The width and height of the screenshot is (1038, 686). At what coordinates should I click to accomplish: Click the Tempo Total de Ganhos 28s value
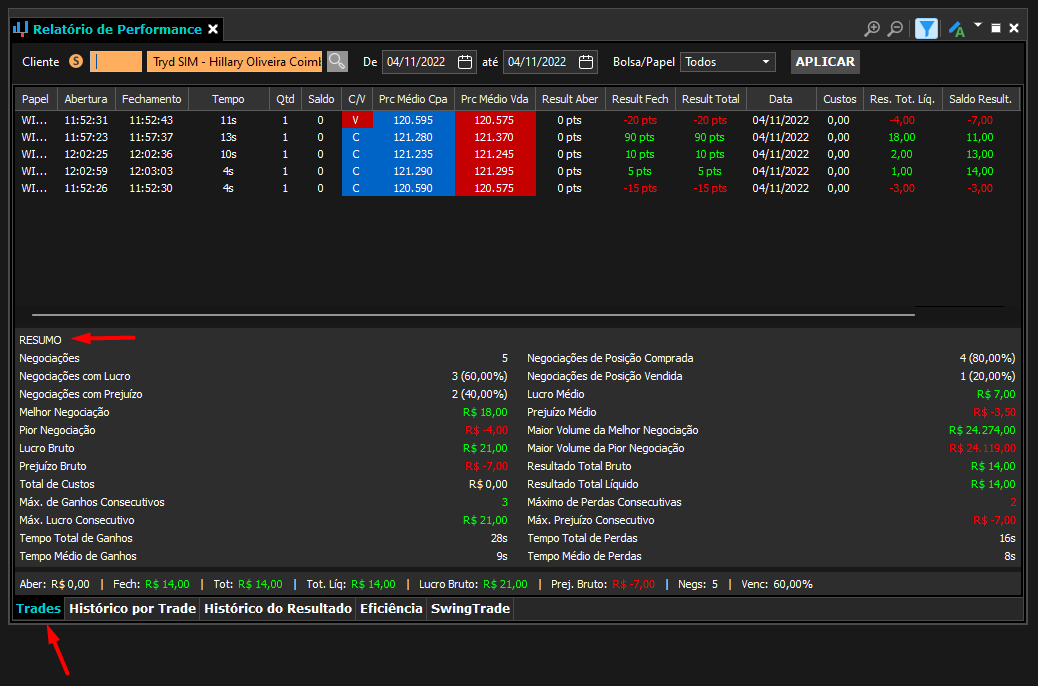[x=499, y=538]
